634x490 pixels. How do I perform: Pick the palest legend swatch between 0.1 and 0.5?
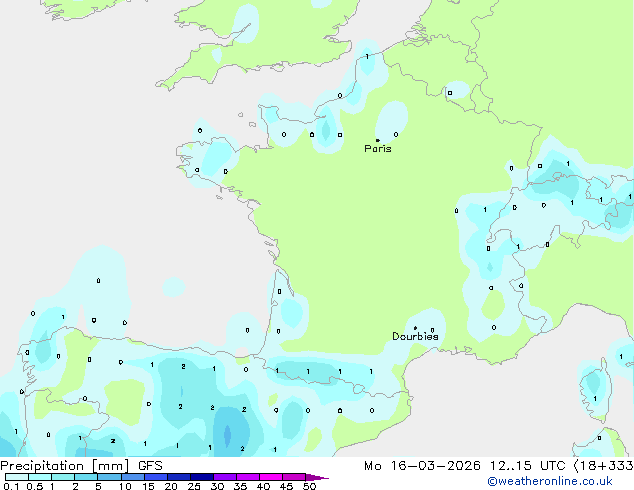pyautogui.click(x=17, y=477)
